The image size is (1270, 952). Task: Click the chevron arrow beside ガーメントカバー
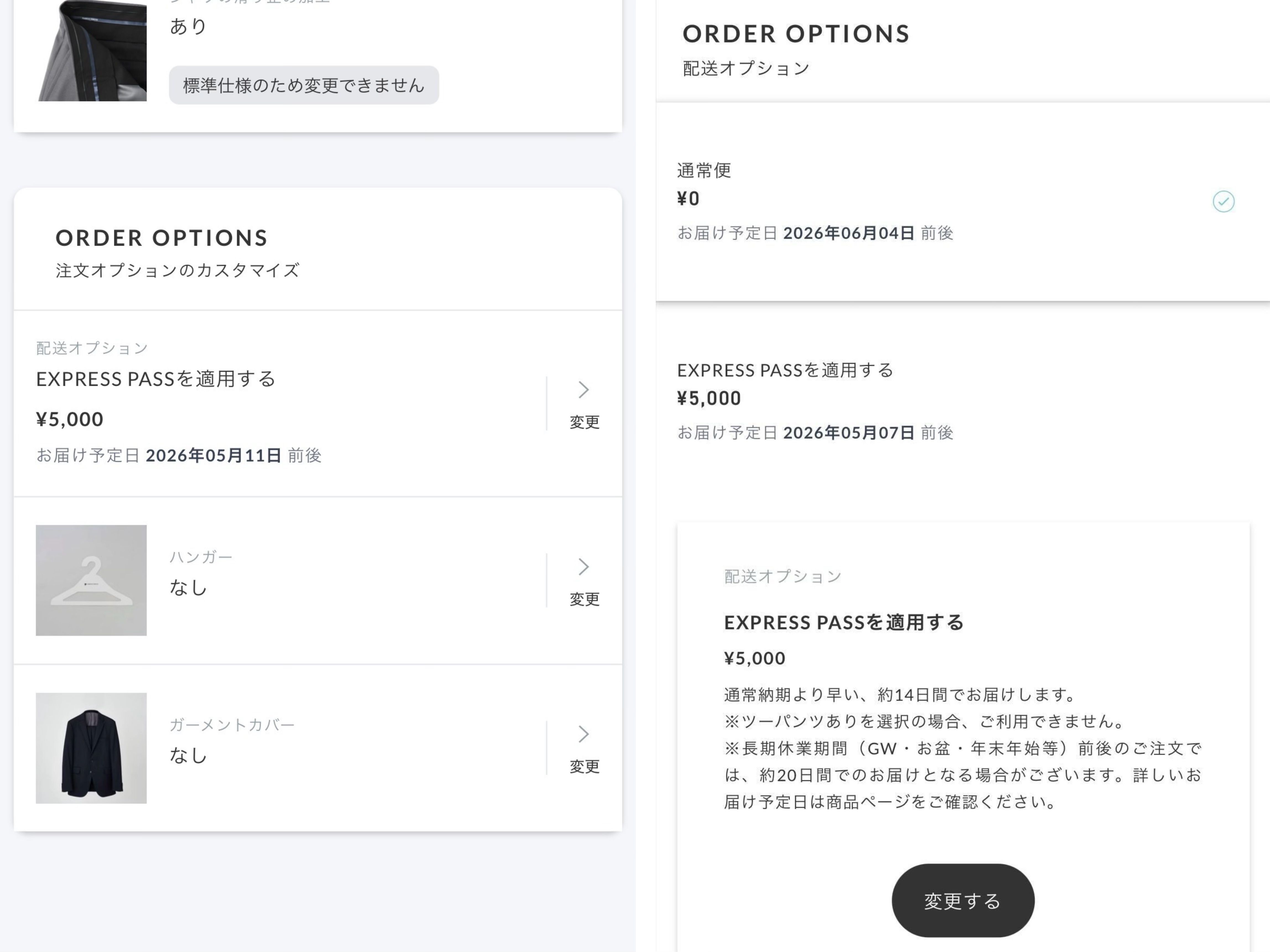tap(583, 735)
